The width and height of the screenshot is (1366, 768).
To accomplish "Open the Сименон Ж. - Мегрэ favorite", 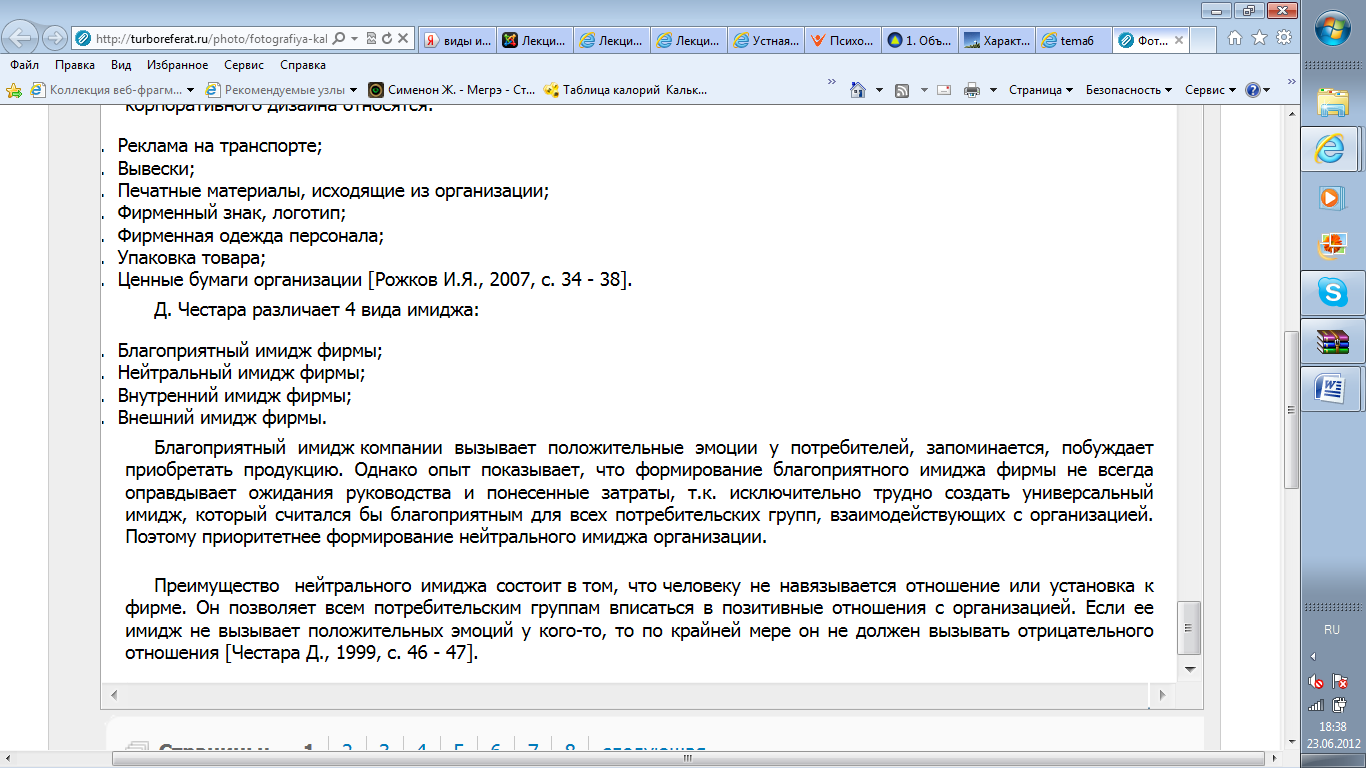I will [452, 90].
